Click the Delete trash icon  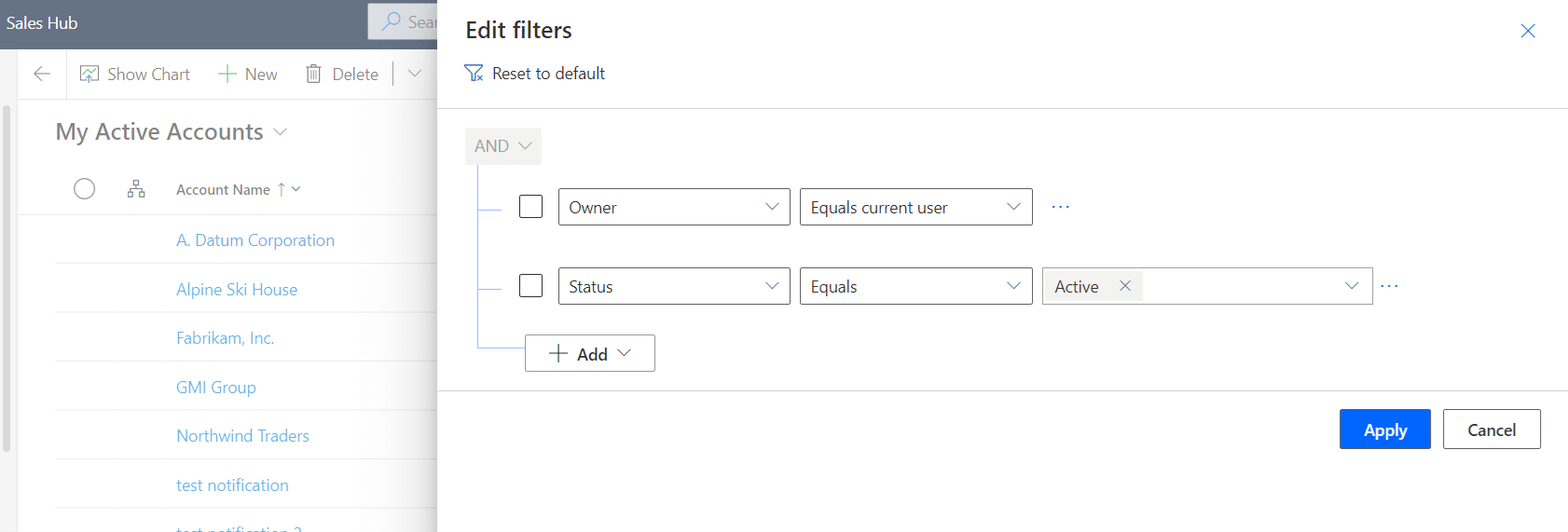(313, 74)
